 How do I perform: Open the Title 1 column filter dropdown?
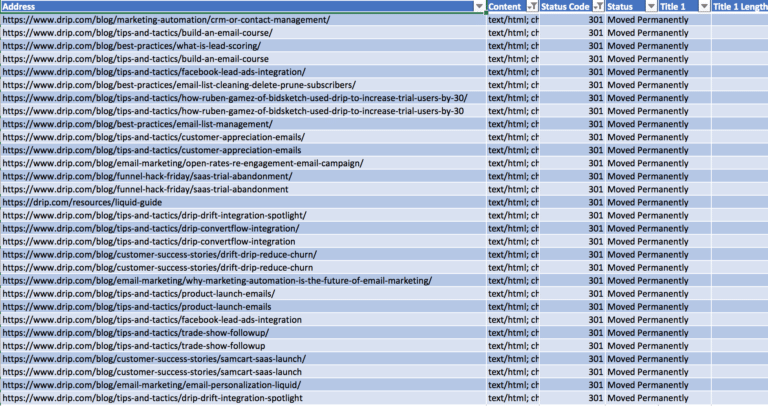704,7
